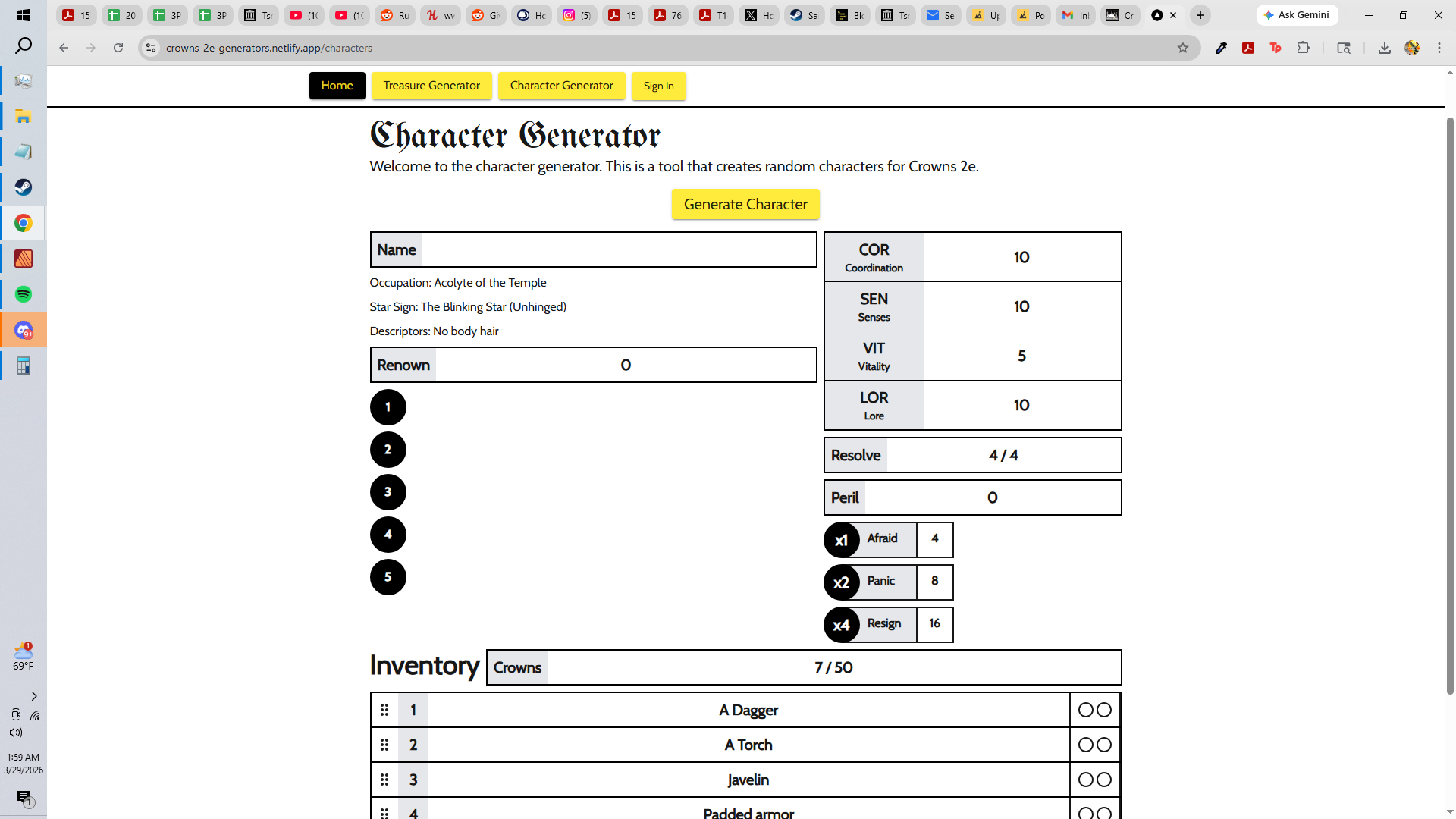Click the x1 Afraid peril multiplier badge
Image resolution: width=1456 pixels, height=819 pixels.
pyautogui.click(x=841, y=540)
